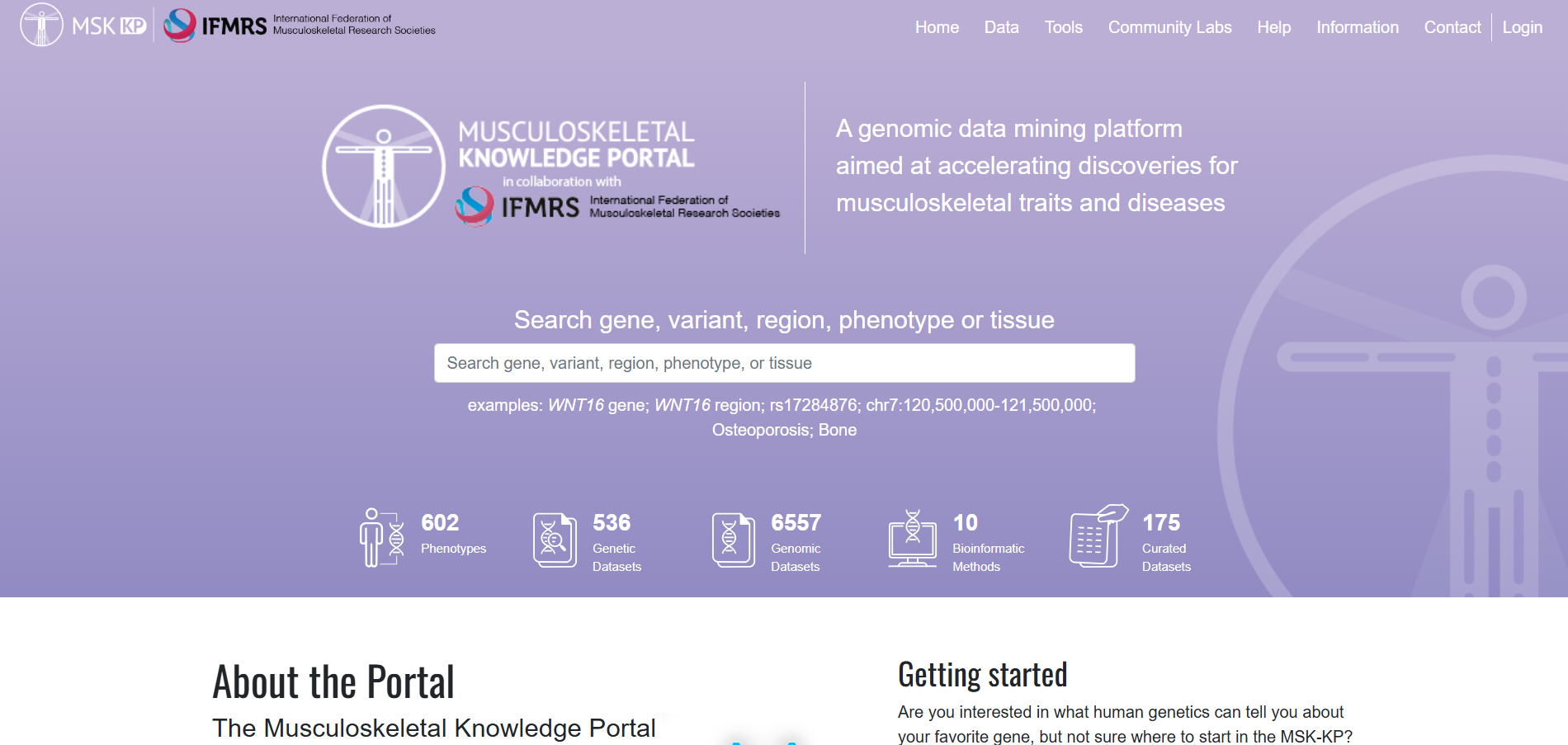Click the MSK KP logo in header
Image resolution: width=1568 pixels, height=745 pixels.
[83, 26]
